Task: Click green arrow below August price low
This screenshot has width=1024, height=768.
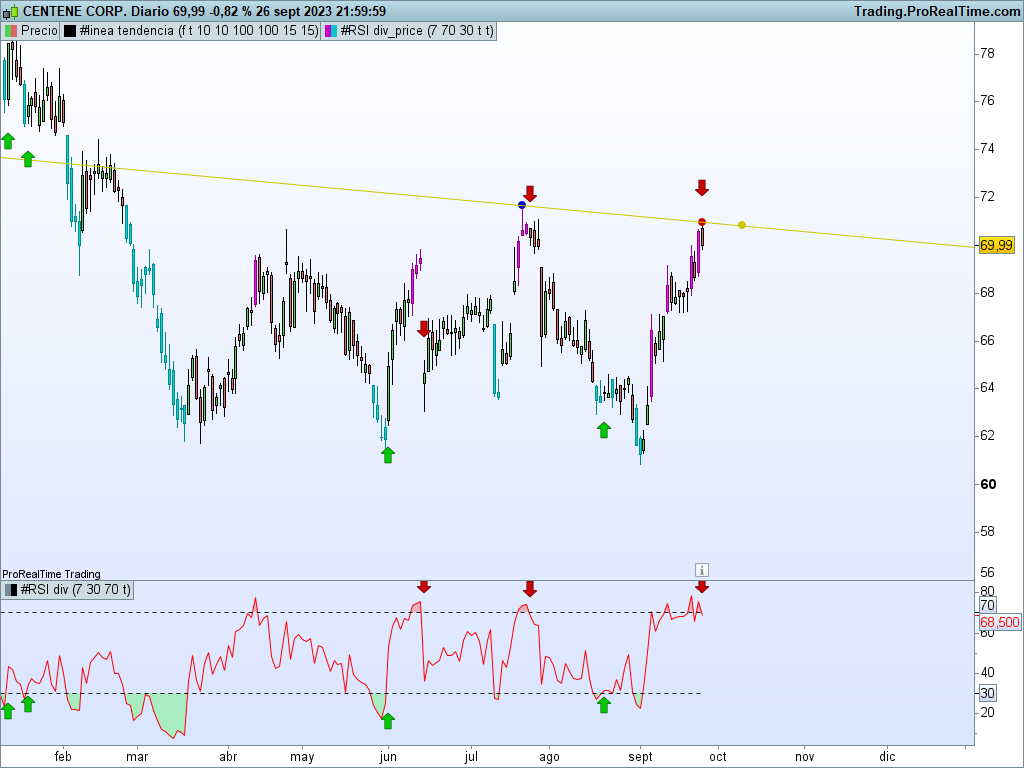Action: coord(604,430)
